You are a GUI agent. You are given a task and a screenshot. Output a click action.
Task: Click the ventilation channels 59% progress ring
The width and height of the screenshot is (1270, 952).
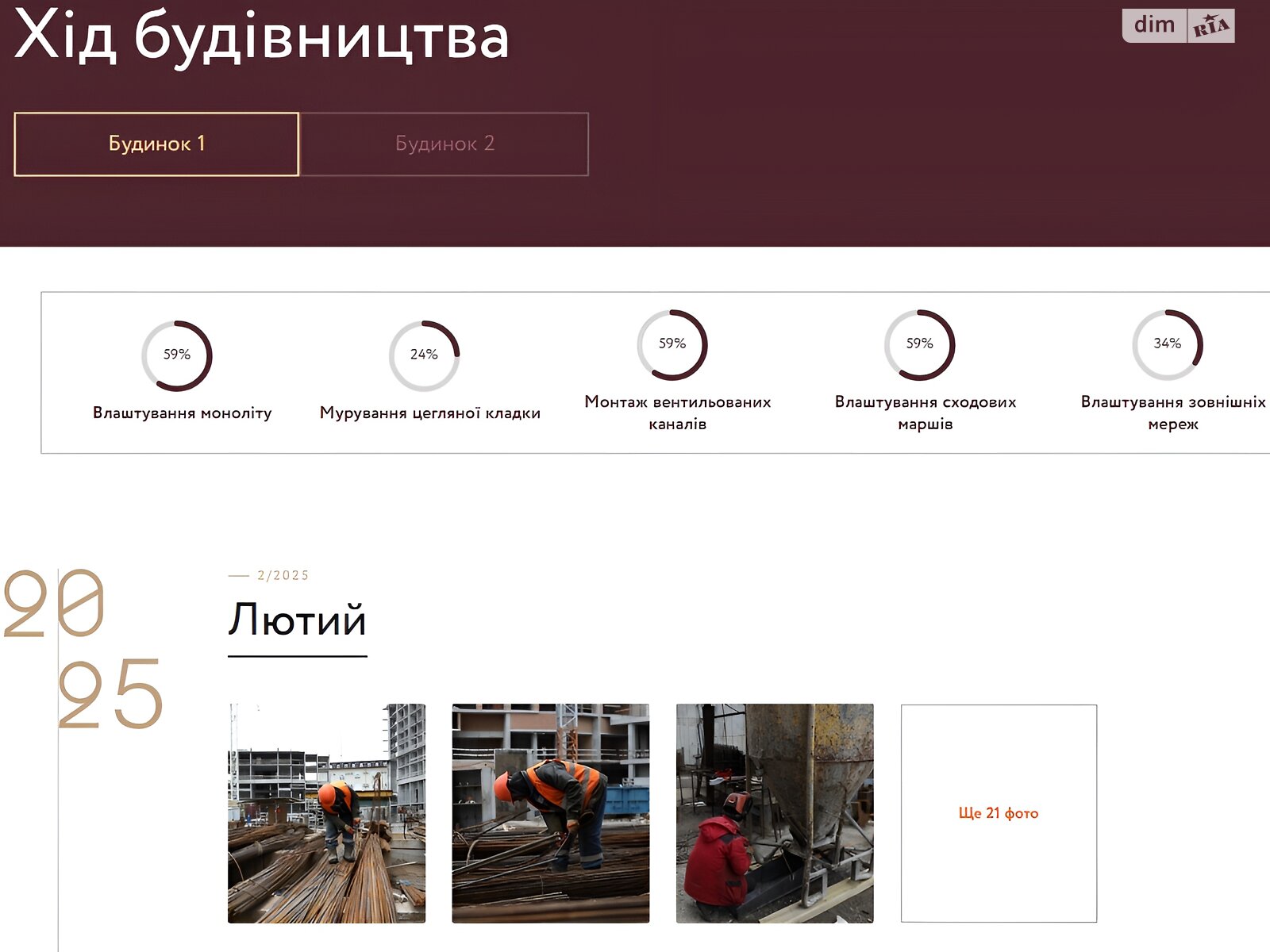672,344
